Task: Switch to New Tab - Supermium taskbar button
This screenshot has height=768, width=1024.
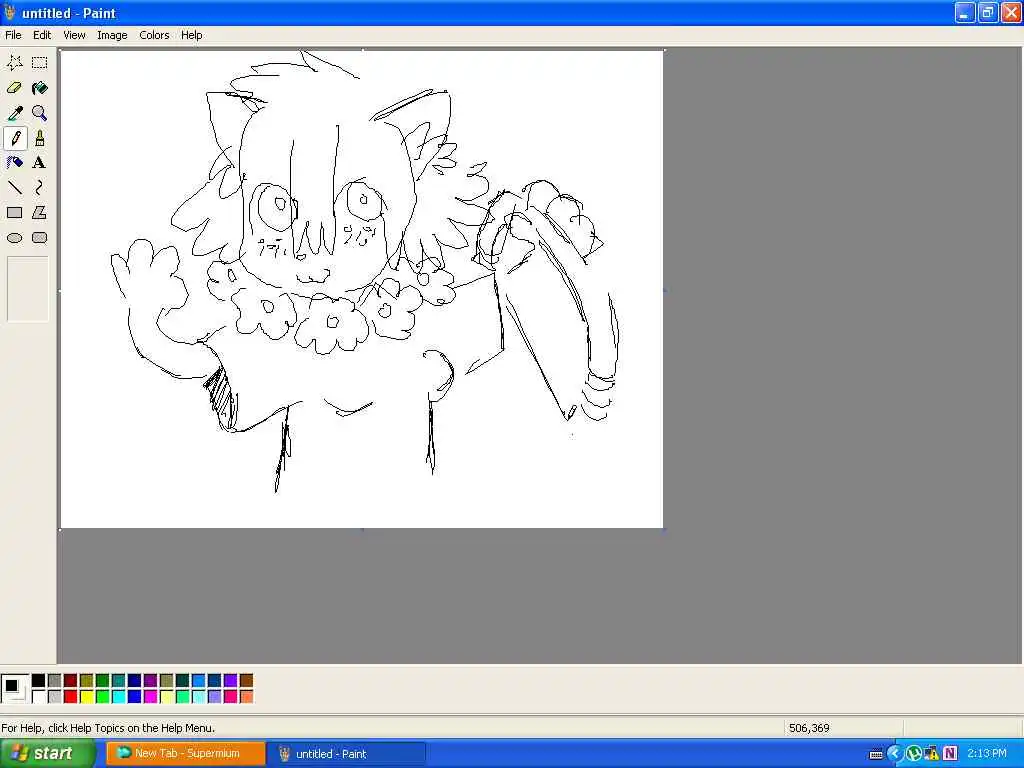Action: pos(186,754)
